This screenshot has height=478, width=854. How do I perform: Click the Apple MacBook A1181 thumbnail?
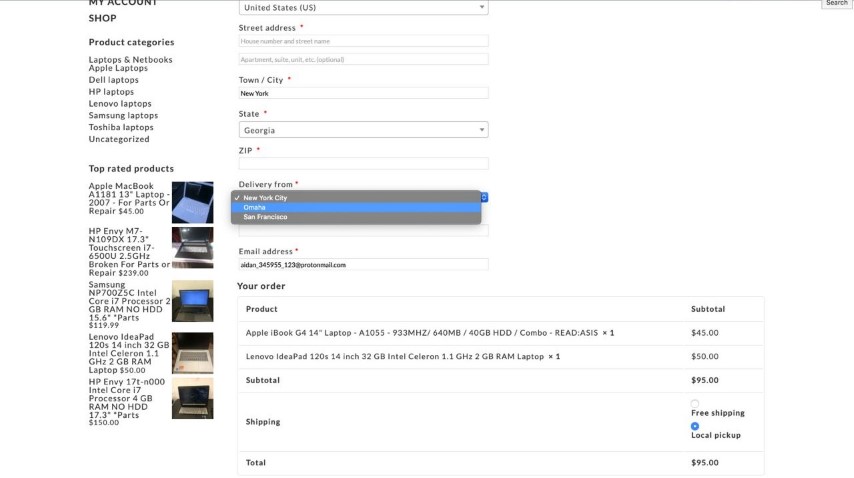click(193, 203)
